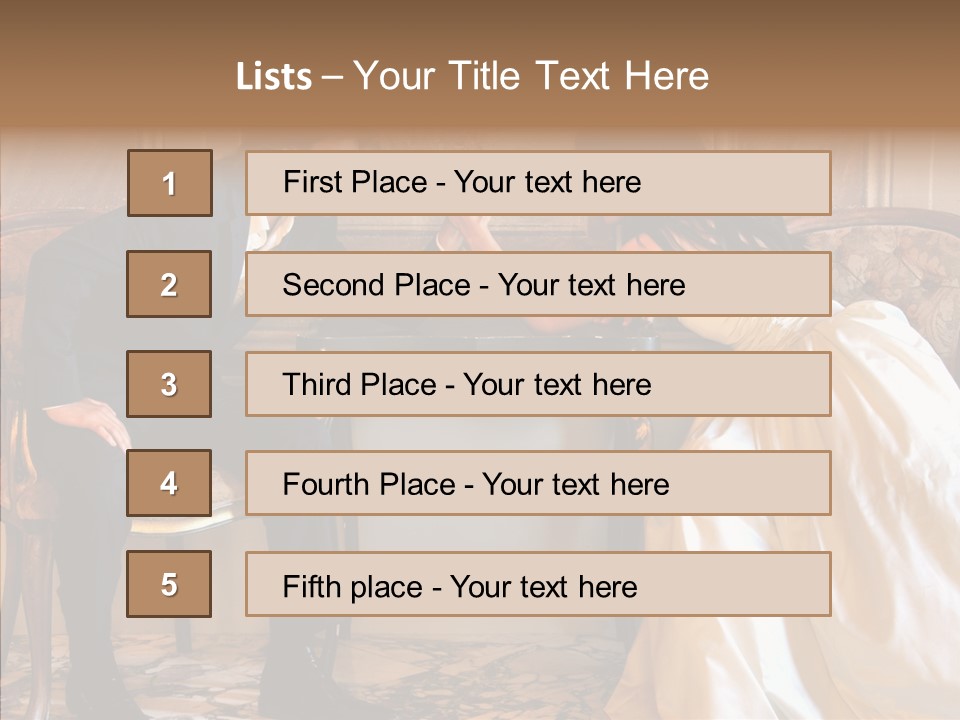
Task: Select the Second Place text box
Action: tap(538, 284)
